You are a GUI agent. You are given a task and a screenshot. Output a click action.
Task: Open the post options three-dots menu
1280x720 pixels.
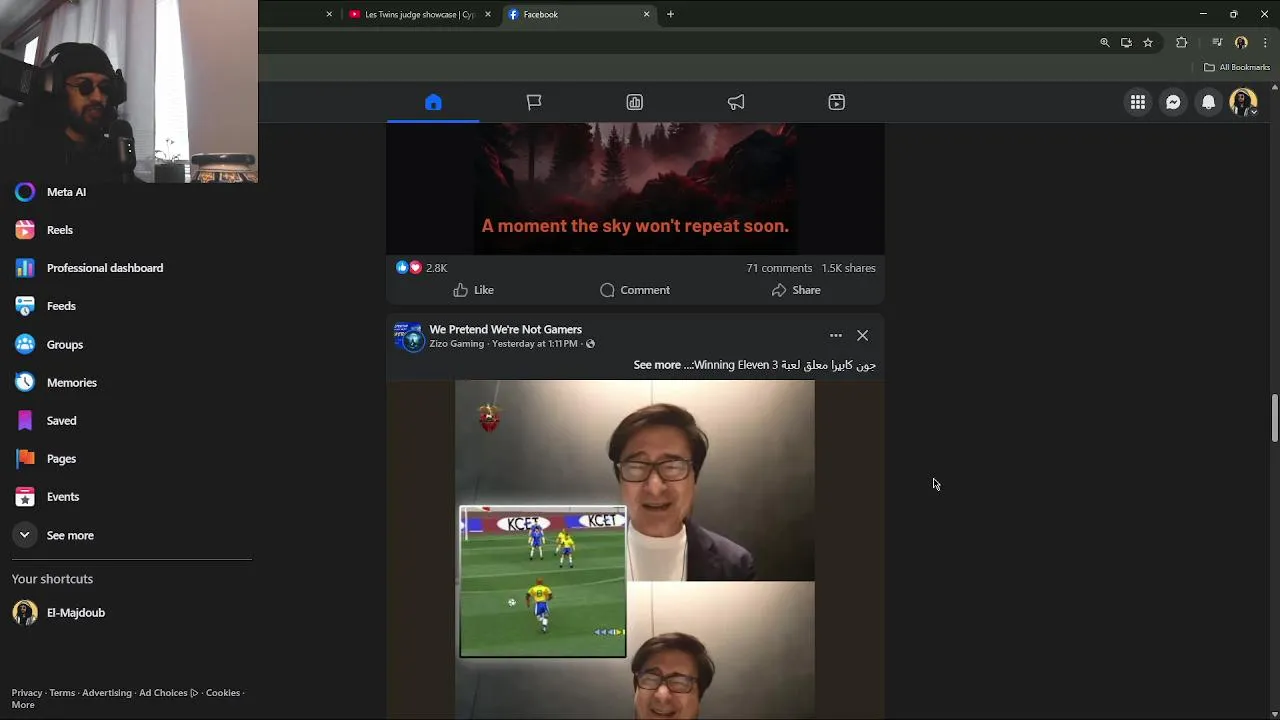(836, 336)
